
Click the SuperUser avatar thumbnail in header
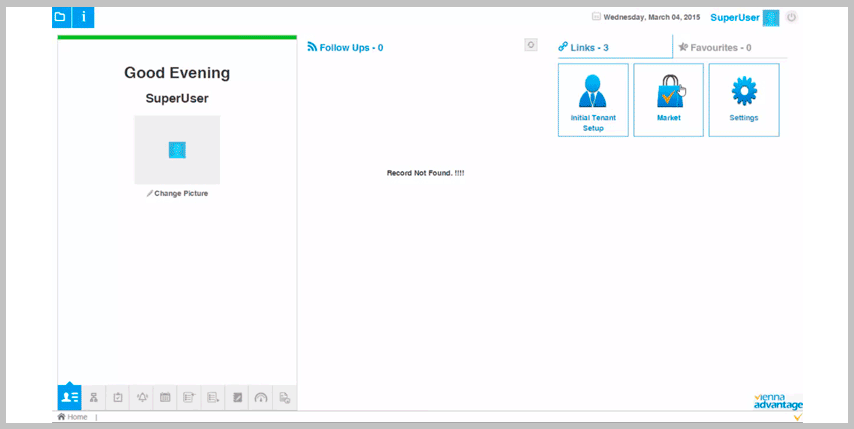[771, 18]
